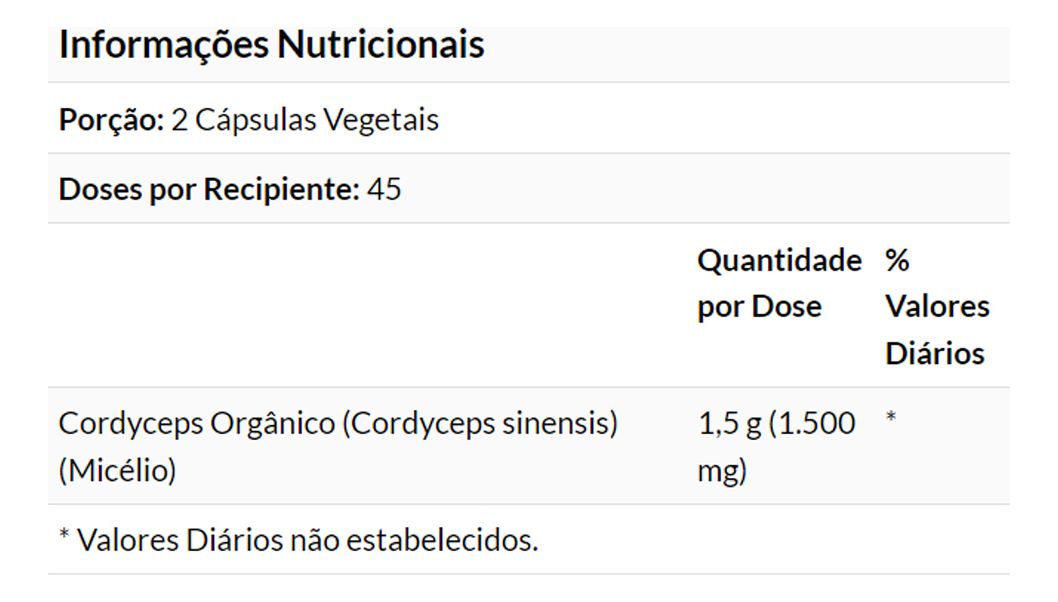Select the '(Cordyceps sinensis)' scientific name
The image size is (1058, 602).
coord(480,423)
